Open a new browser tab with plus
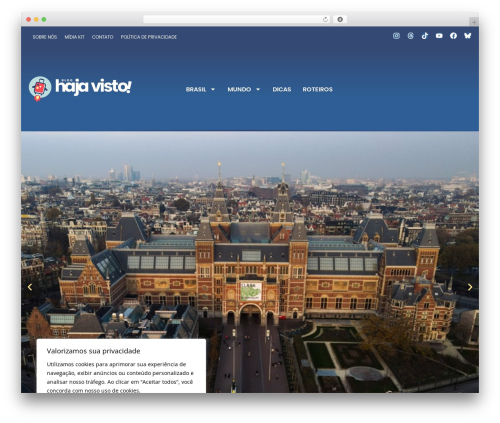Screen dimensions: 500x423 [474, 22]
